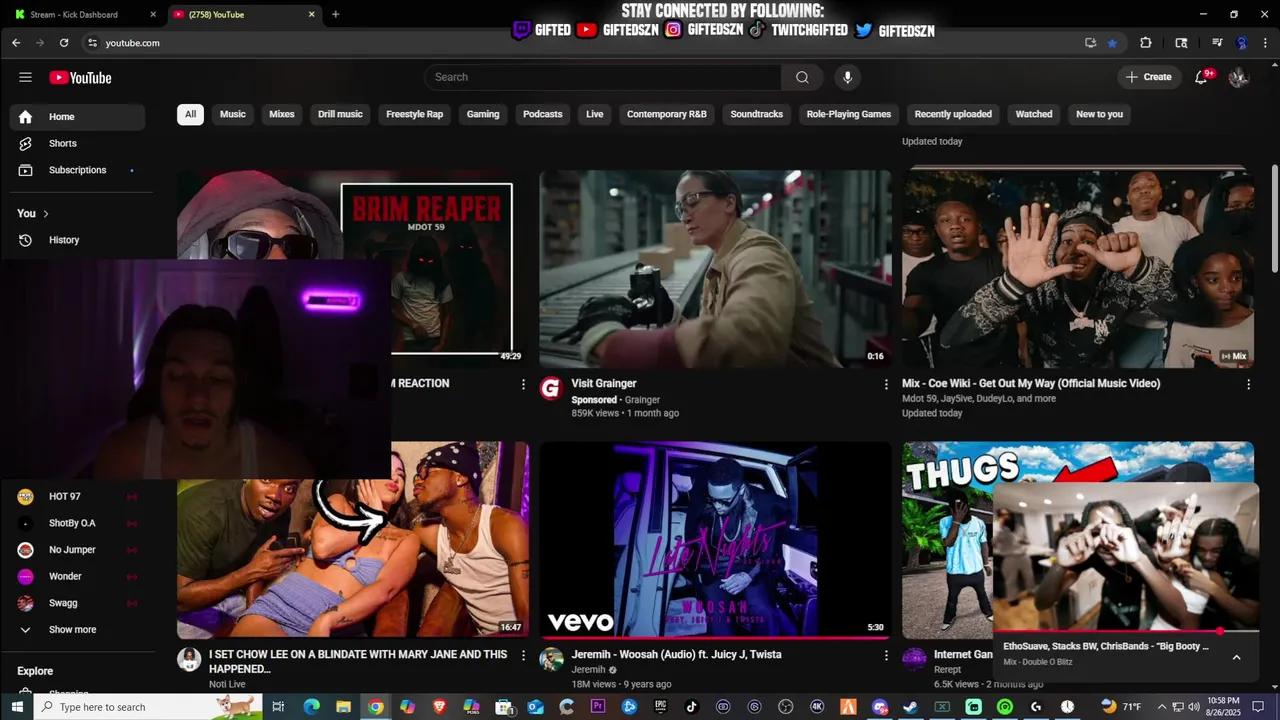Select the Music filter chip

pyautogui.click(x=233, y=114)
